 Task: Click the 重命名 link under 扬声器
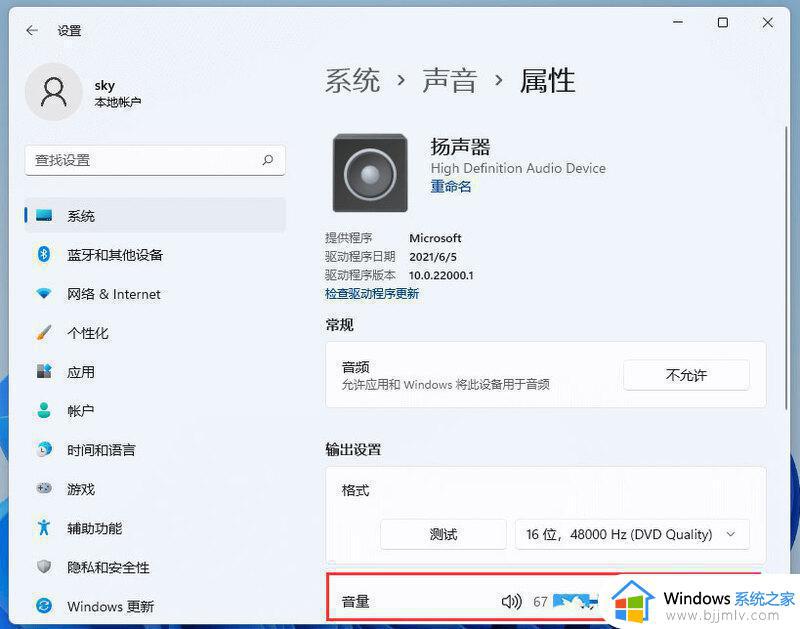(x=451, y=187)
